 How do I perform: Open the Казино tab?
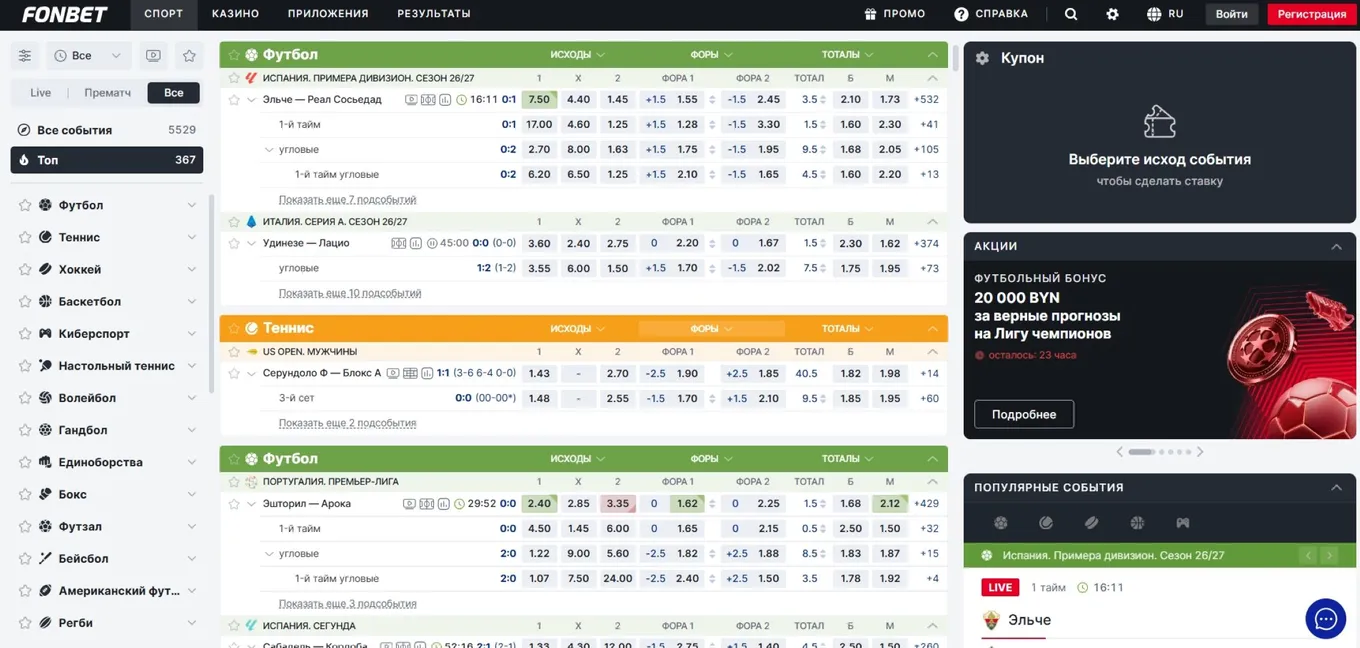coord(235,14)
